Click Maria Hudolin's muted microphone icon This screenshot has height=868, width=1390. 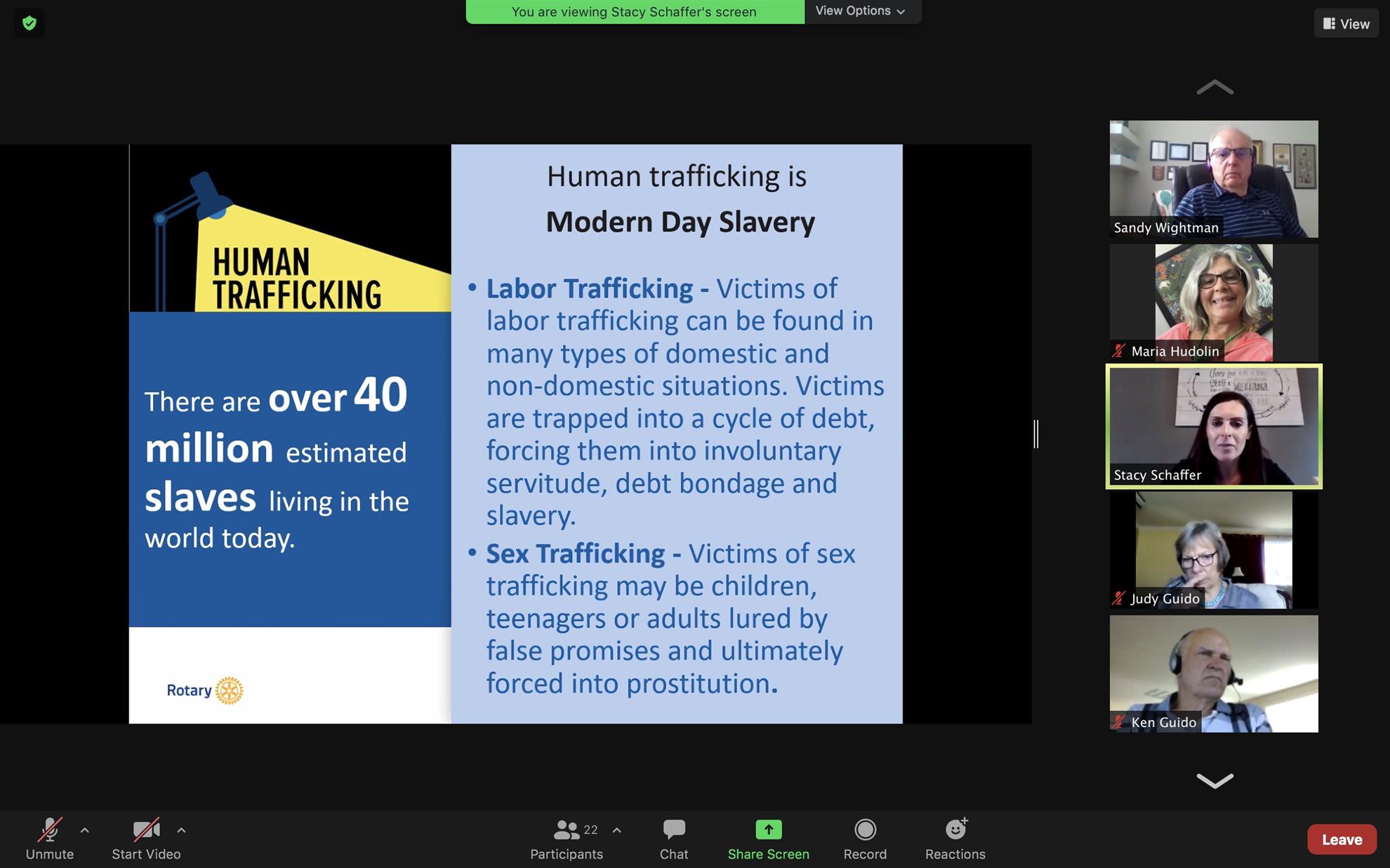(1119, 351)
